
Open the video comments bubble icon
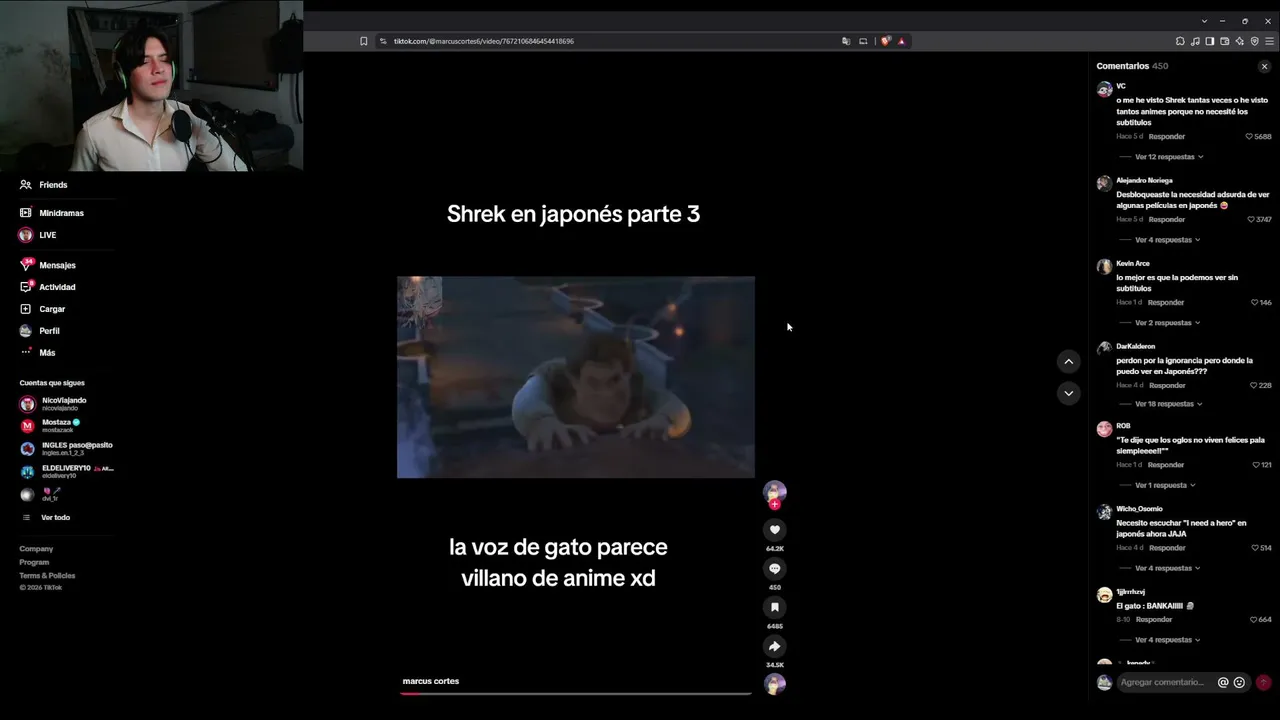(774, 569)
